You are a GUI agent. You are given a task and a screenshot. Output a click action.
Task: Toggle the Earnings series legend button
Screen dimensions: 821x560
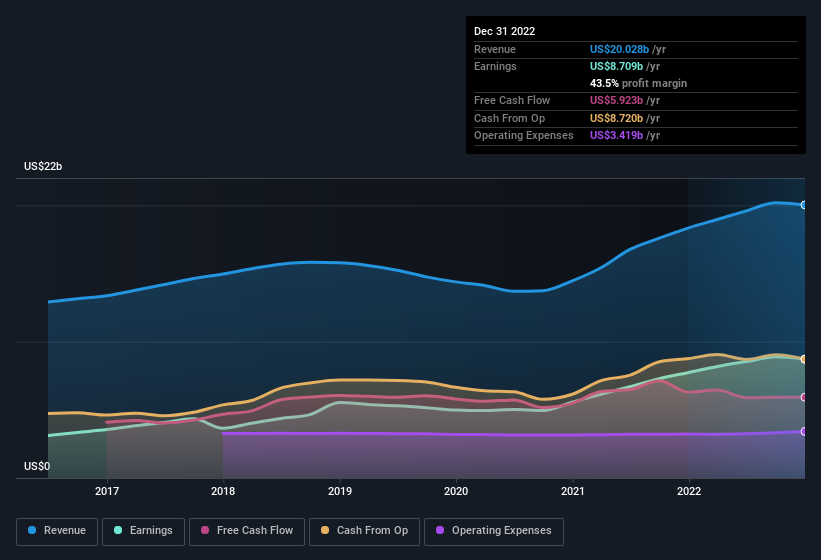click(x=143, y=531)
